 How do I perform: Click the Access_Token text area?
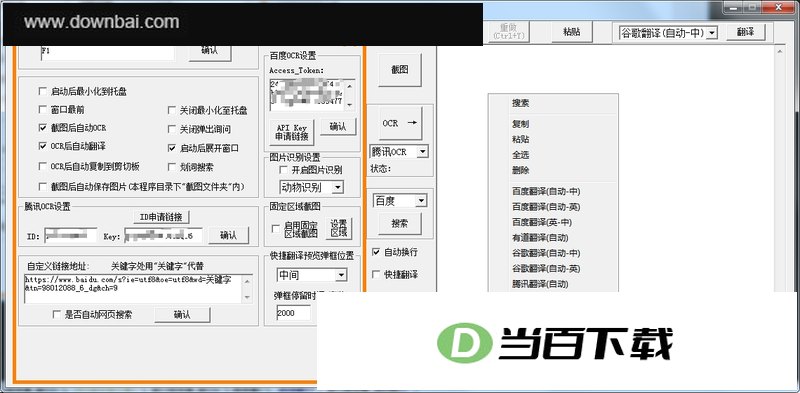point(307,94)
